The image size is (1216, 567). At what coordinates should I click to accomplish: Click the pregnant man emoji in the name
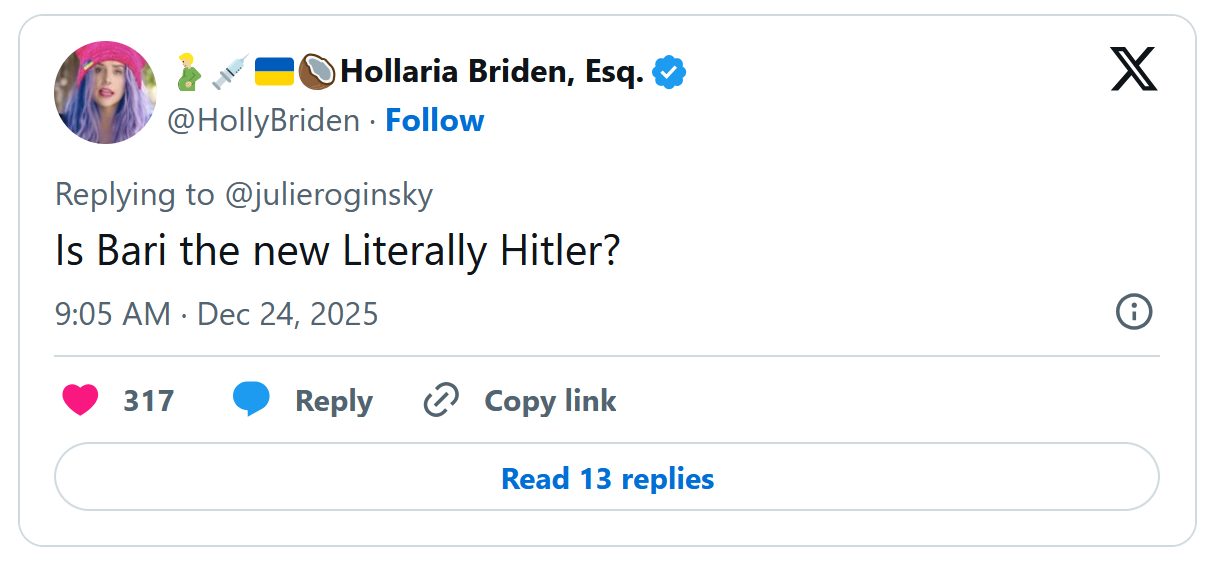(x=188, y=72)
